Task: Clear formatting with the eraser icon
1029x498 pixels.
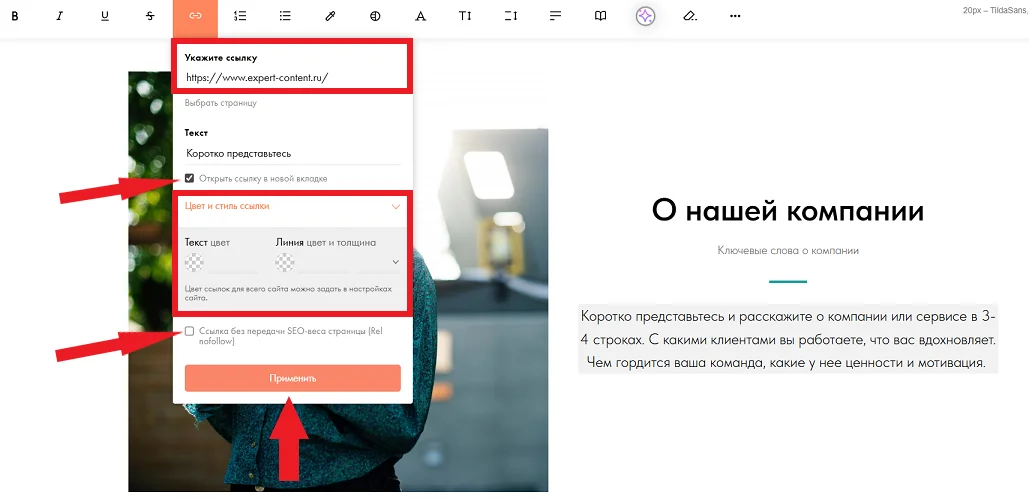Action: coord(690,16)
